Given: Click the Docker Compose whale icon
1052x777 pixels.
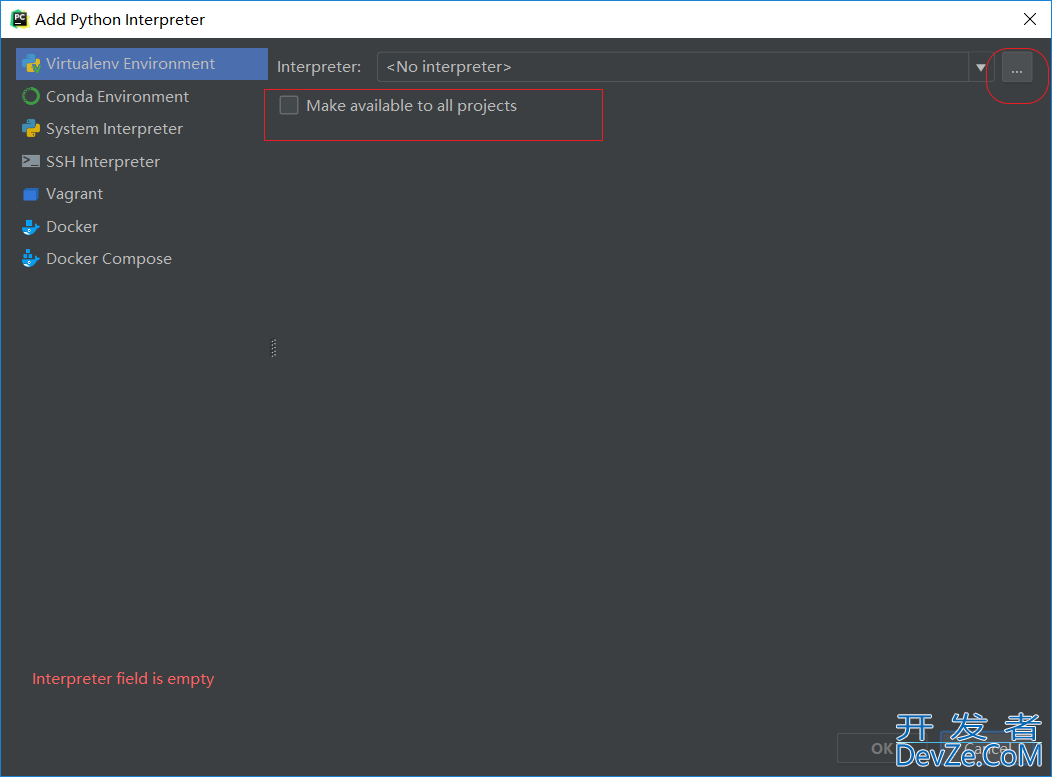Looking at the screenshot, I should point(31,258).
